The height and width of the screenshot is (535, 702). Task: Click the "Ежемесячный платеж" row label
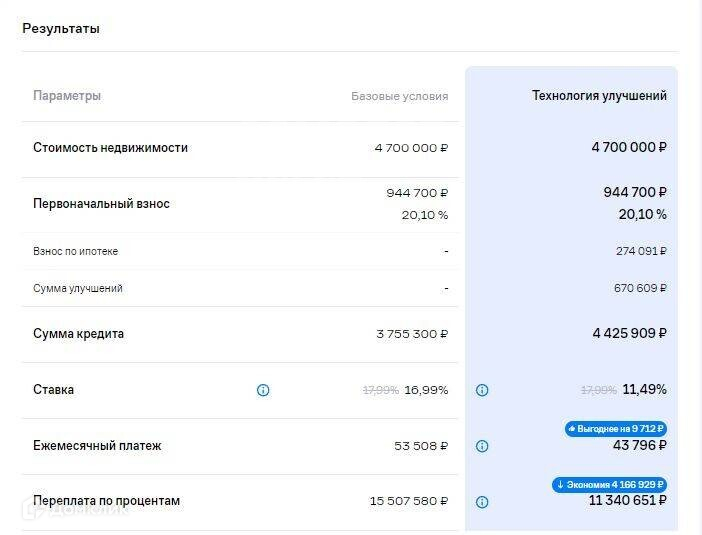[x=97, y=446]
